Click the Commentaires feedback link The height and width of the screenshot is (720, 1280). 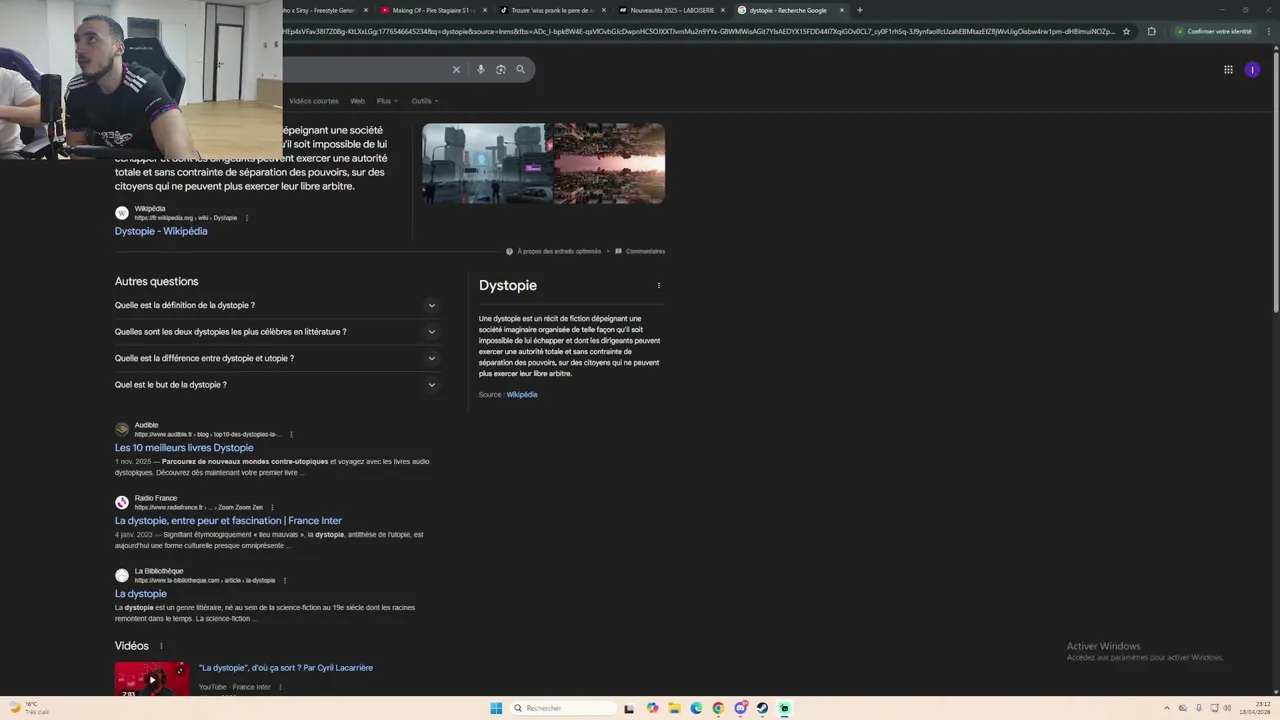tap(640, 251)
